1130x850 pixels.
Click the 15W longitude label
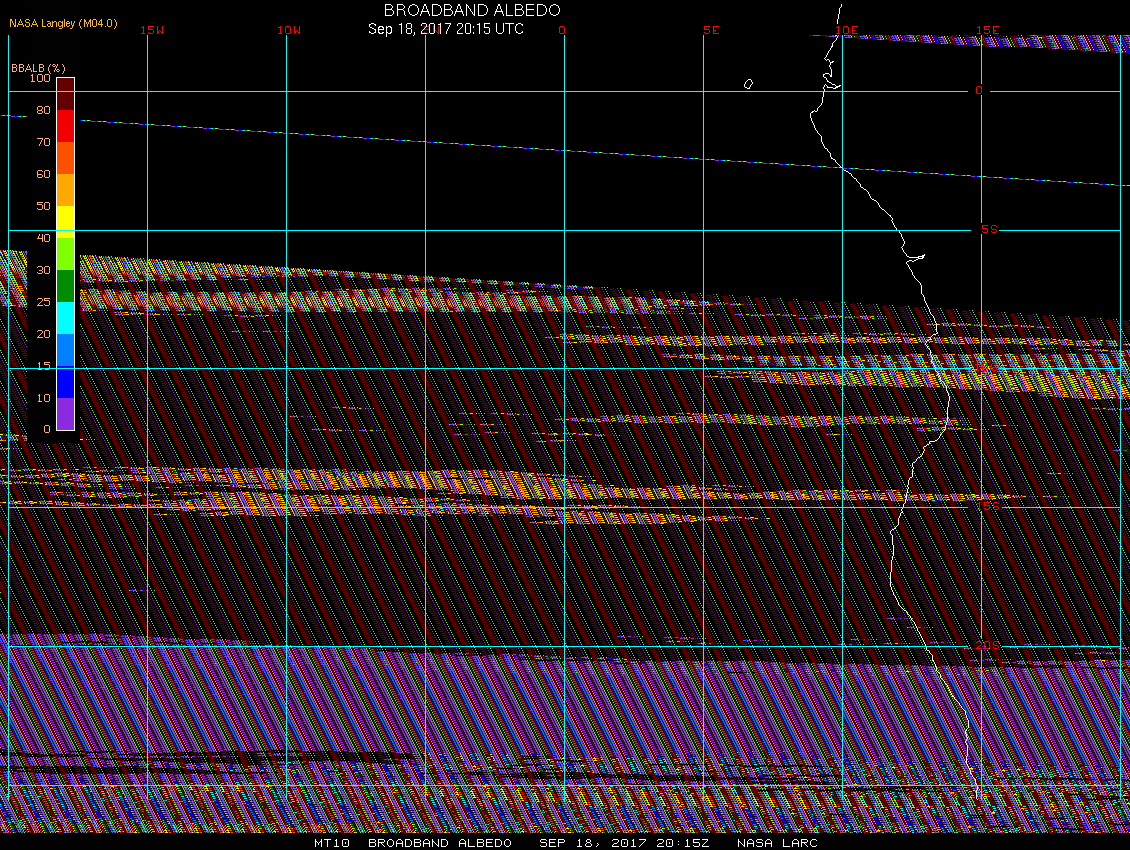pos(152,30)
